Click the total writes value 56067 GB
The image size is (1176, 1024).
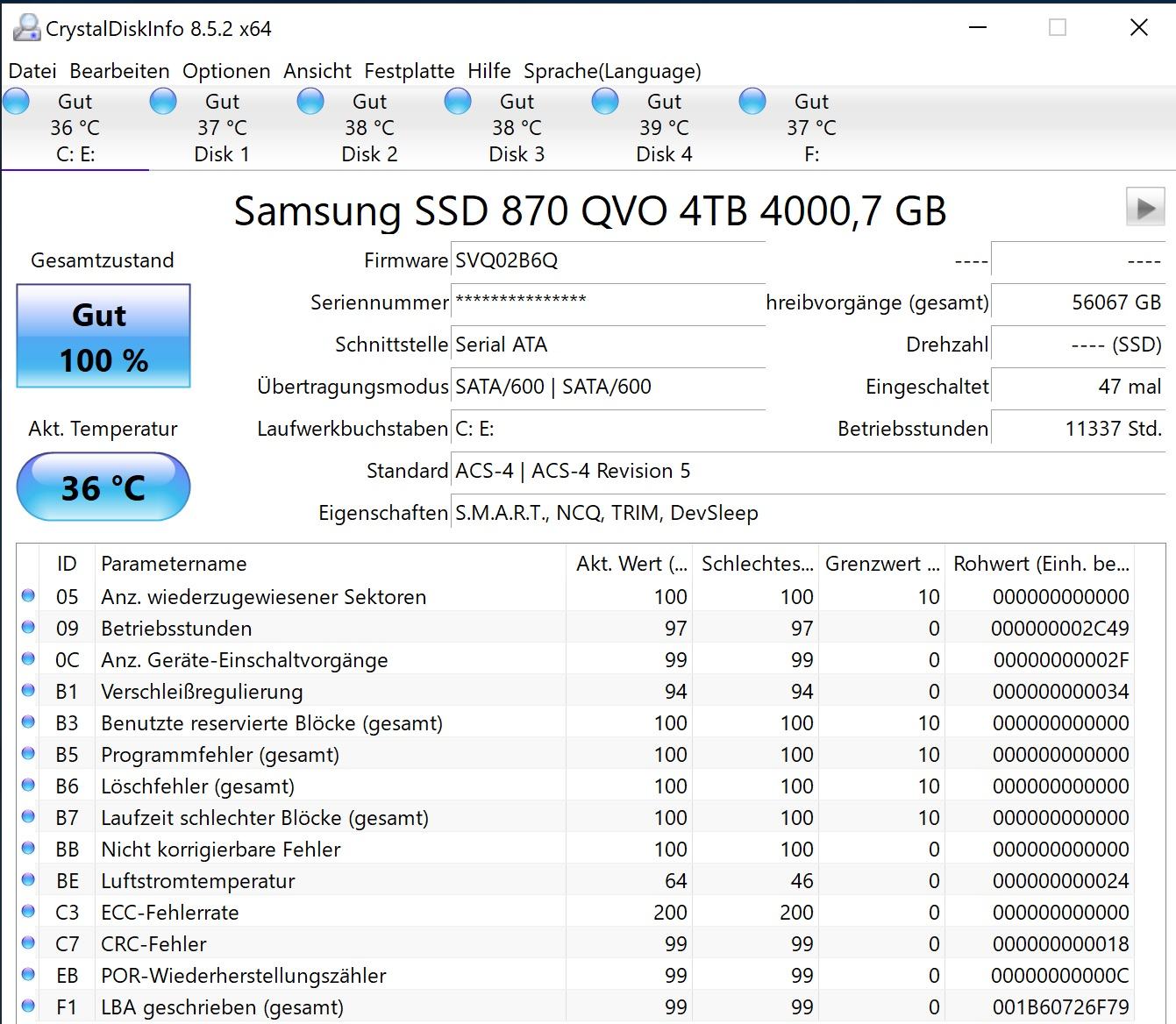(x=1078, y=302)
